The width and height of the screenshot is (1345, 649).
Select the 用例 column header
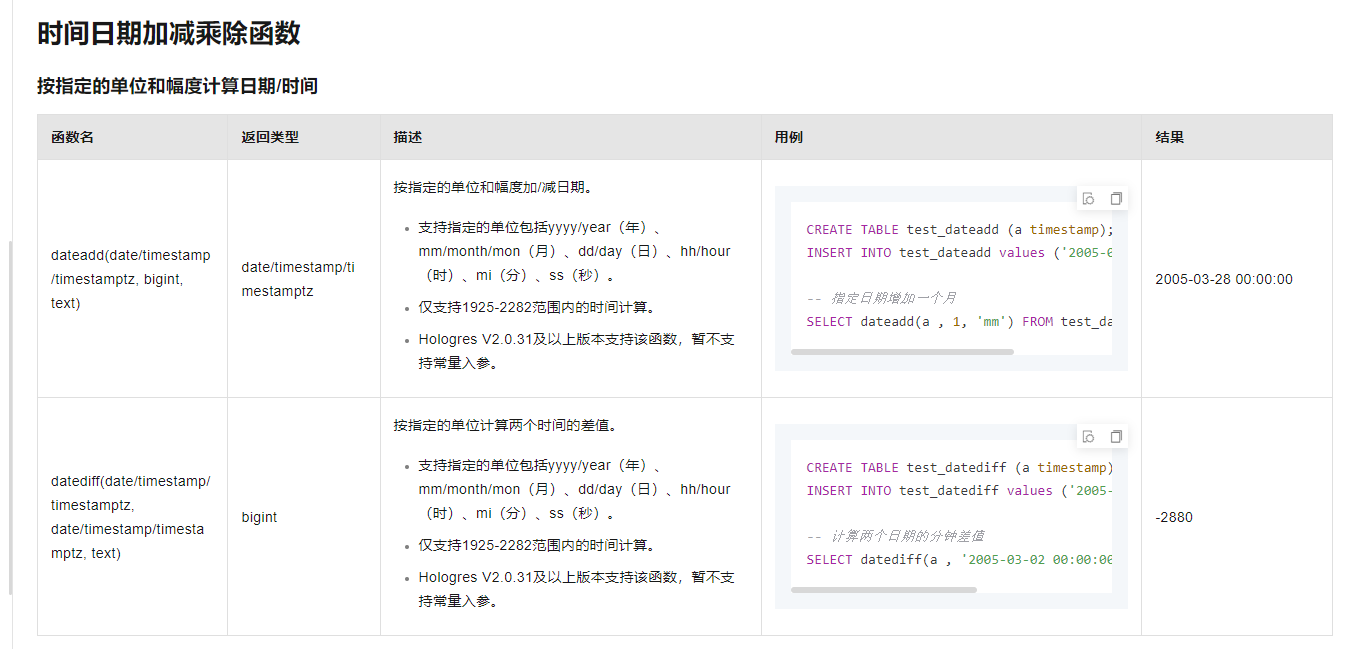coord(789,137)
